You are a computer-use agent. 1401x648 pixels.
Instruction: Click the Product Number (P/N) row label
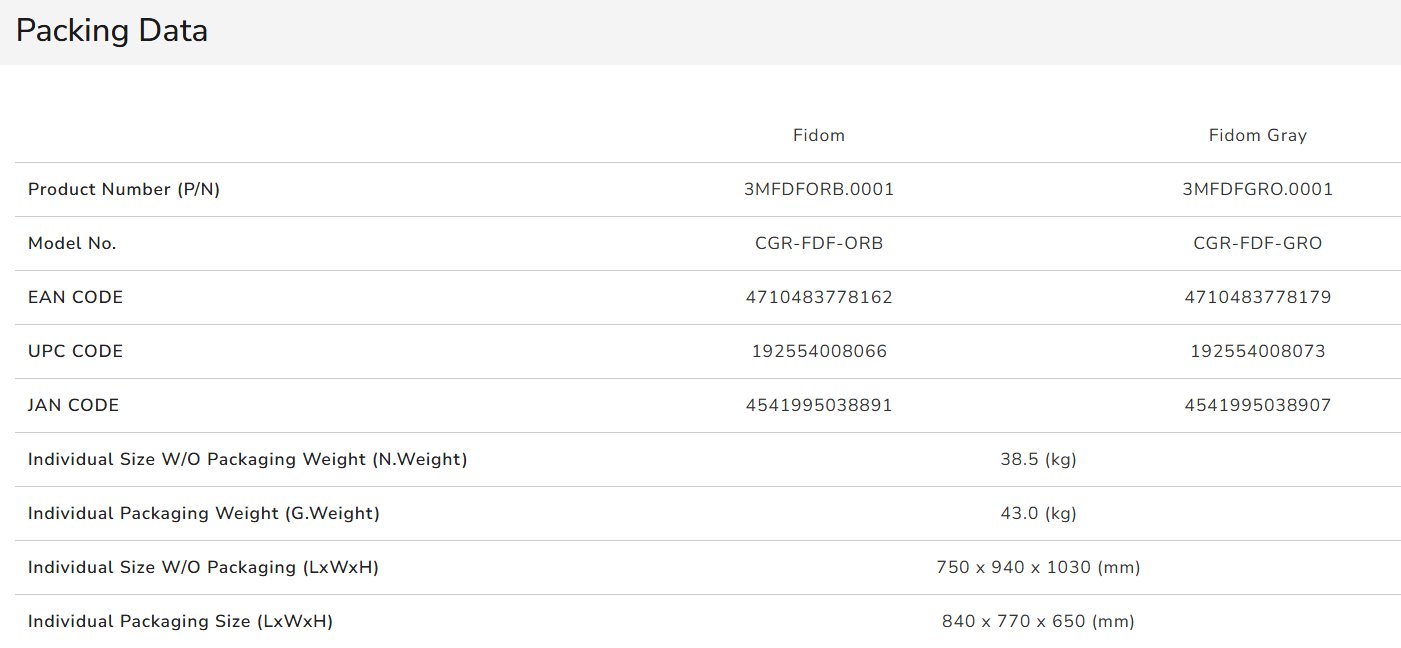124,189
